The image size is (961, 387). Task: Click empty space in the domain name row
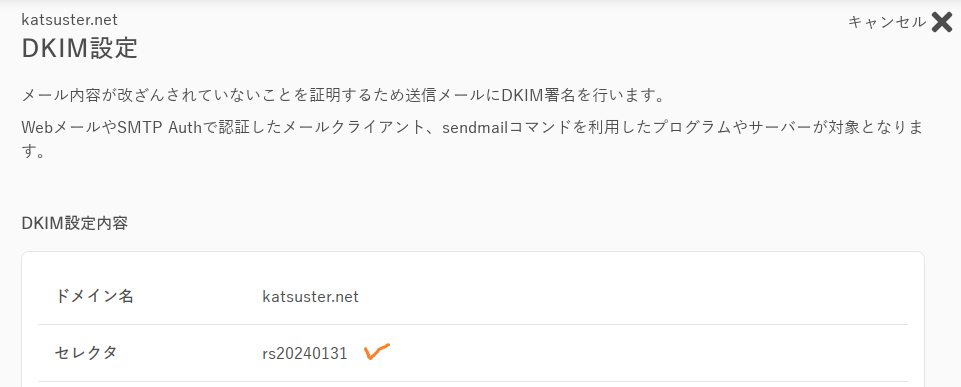pos(631,297)
